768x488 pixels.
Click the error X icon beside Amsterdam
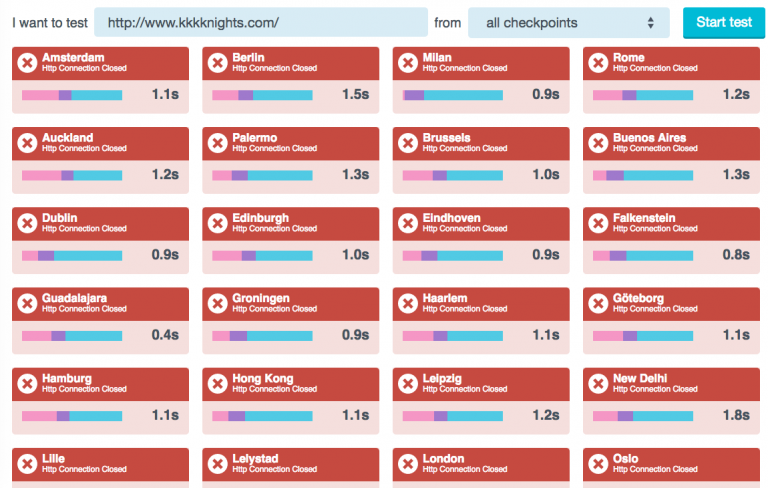(27, 63)
